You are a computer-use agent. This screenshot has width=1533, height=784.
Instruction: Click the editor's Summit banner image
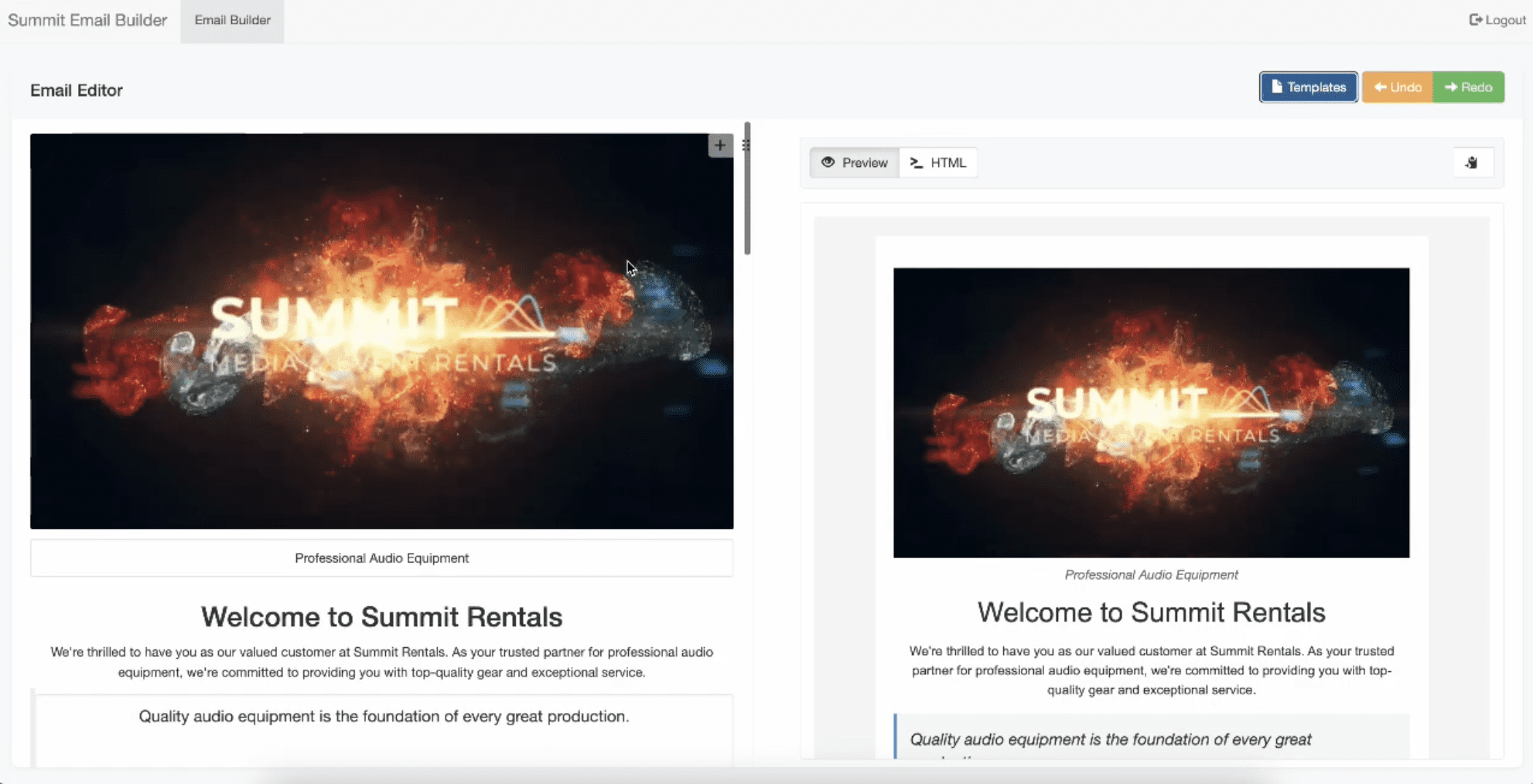pyautogui.click(x=381, y=331)
